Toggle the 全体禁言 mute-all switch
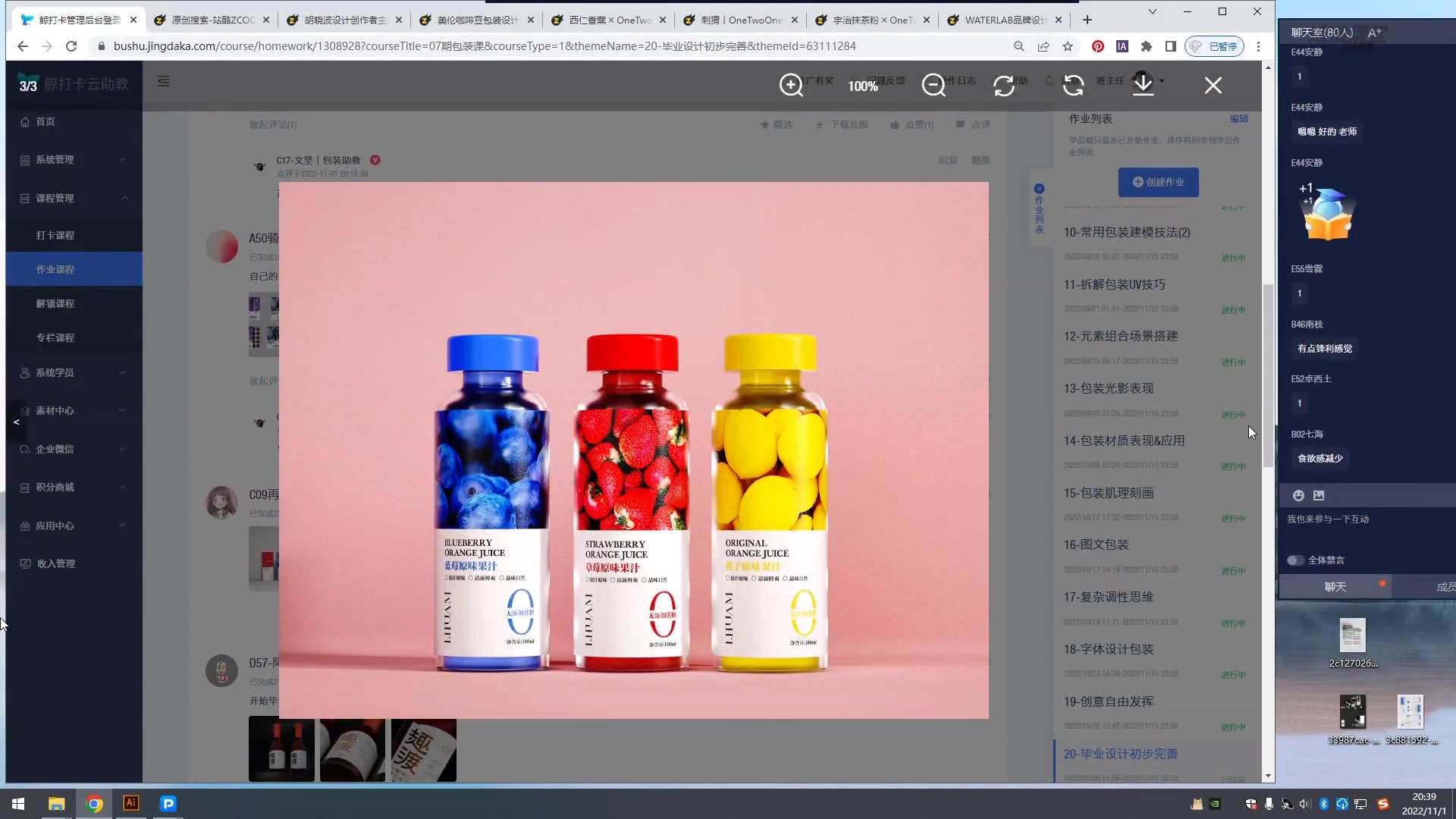1456x819 pixels. coord(1295,560)
